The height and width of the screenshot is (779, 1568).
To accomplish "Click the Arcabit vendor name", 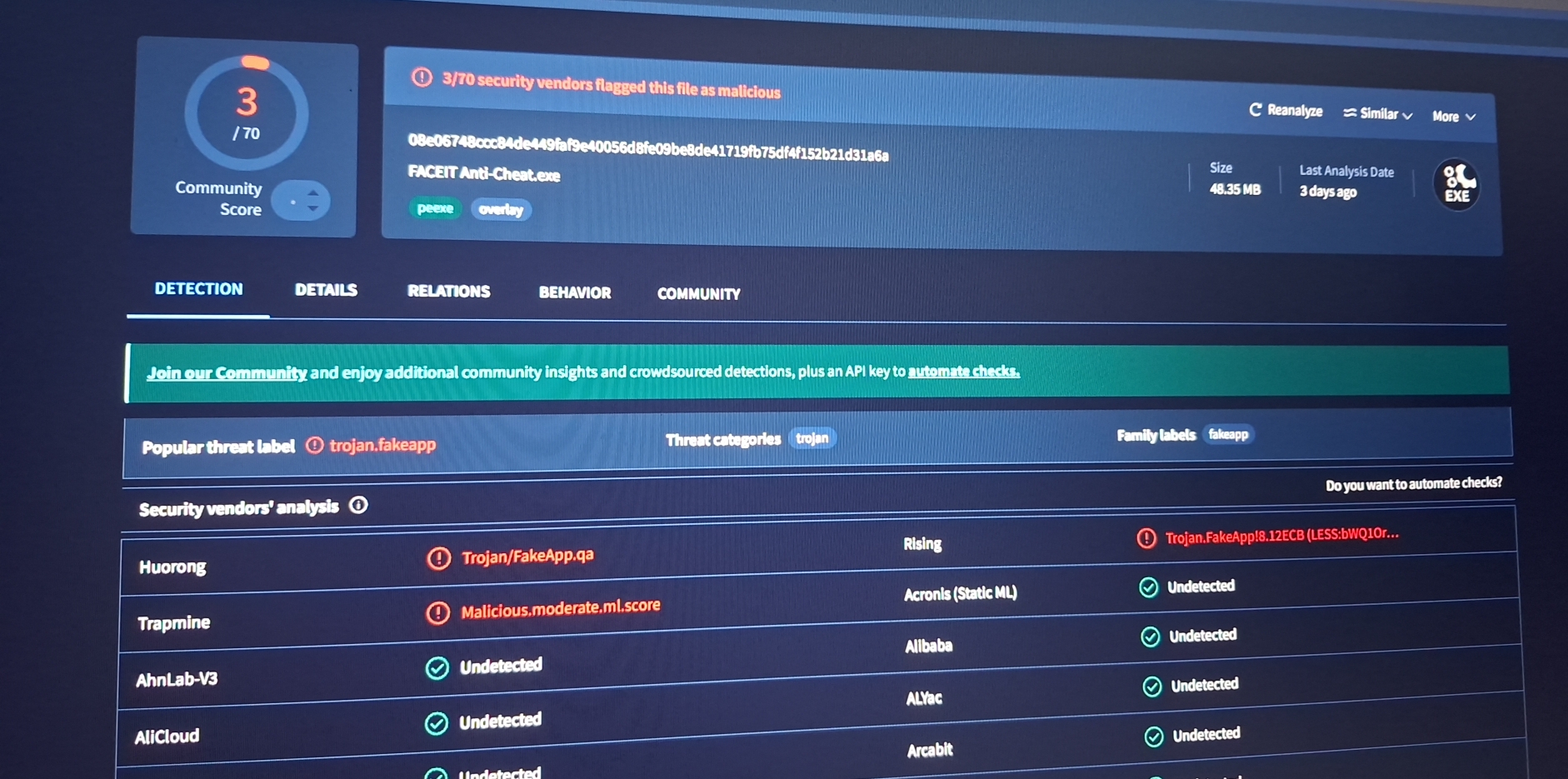I will click(x=930, y=750).
